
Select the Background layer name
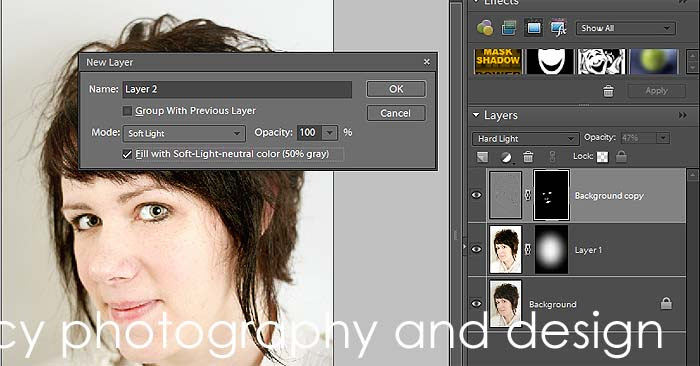click(x=553, y=304)
